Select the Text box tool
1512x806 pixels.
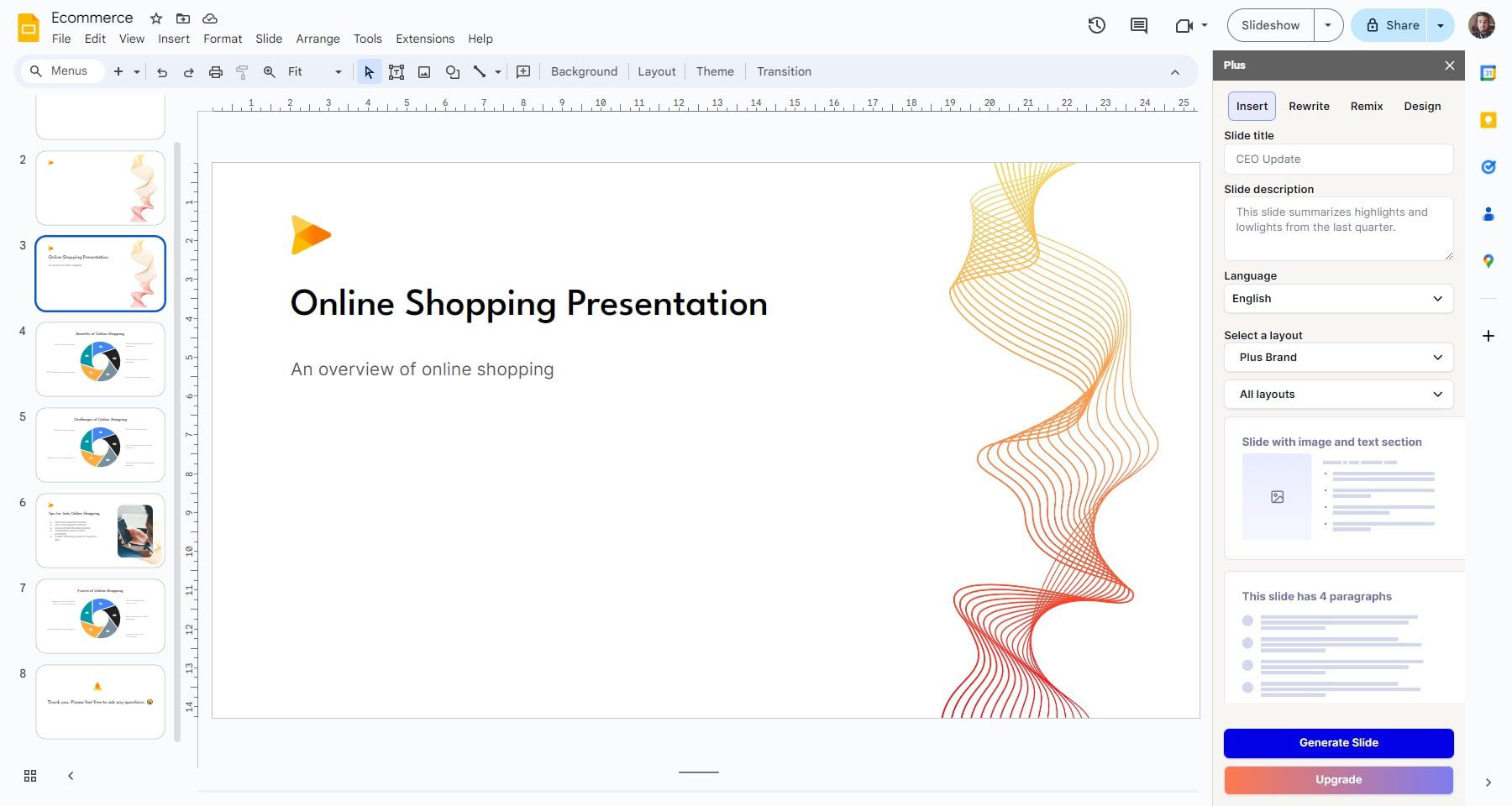(x=396, y=71)
